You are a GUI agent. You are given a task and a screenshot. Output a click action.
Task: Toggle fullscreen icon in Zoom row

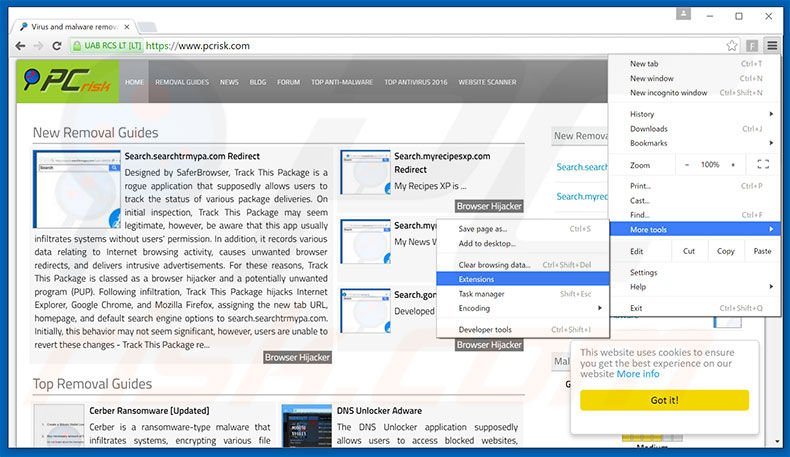coord(763,165)
